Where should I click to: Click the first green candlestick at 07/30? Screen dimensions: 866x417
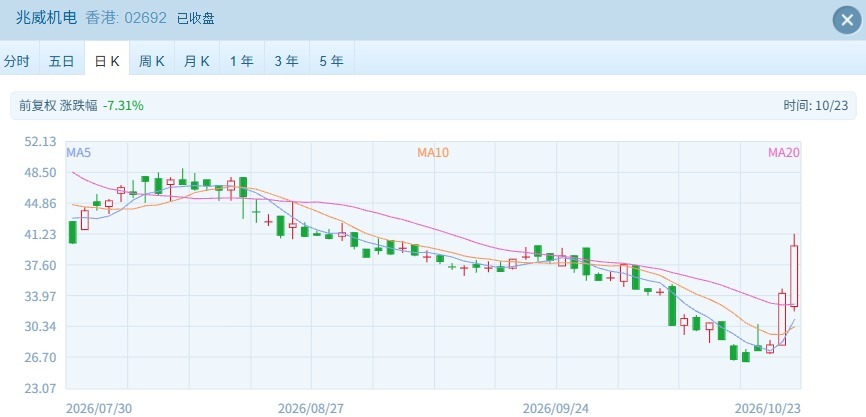(72, 232)
